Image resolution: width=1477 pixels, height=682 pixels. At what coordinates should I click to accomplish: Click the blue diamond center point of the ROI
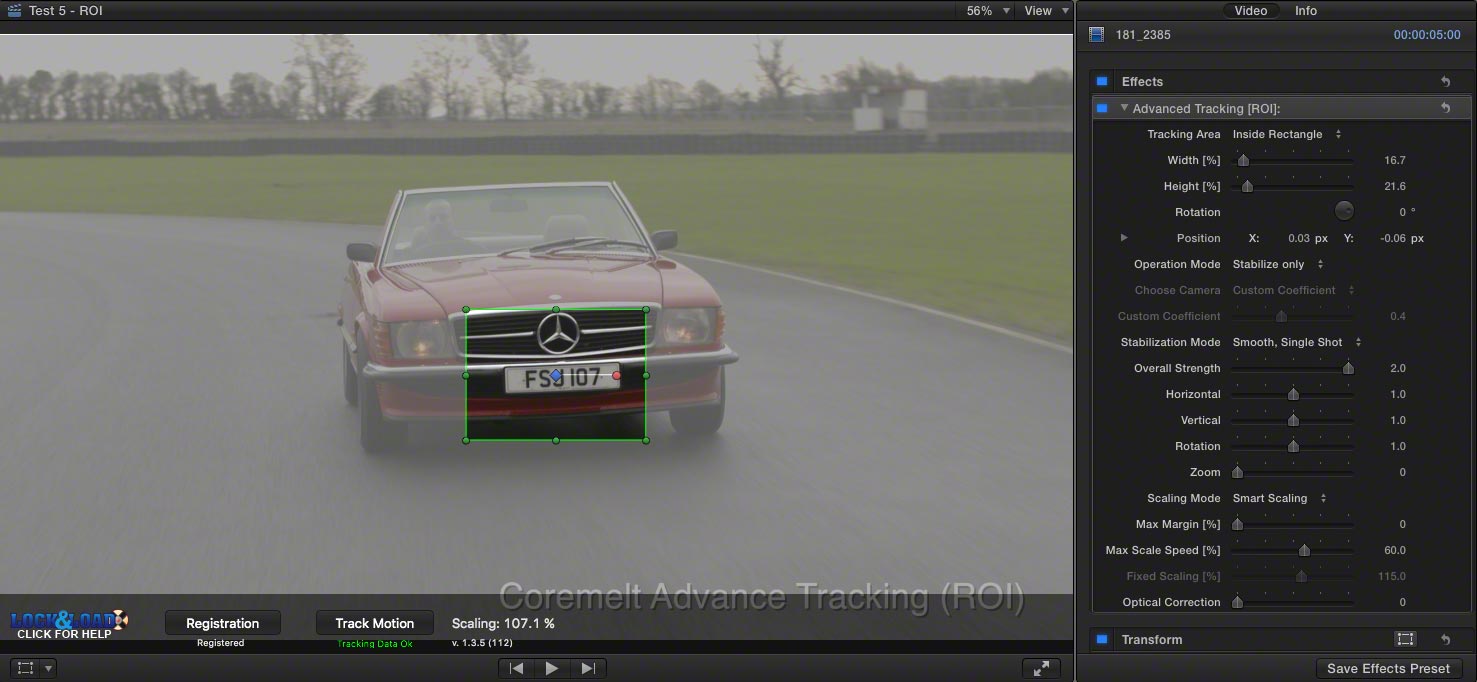coord(556,375)
